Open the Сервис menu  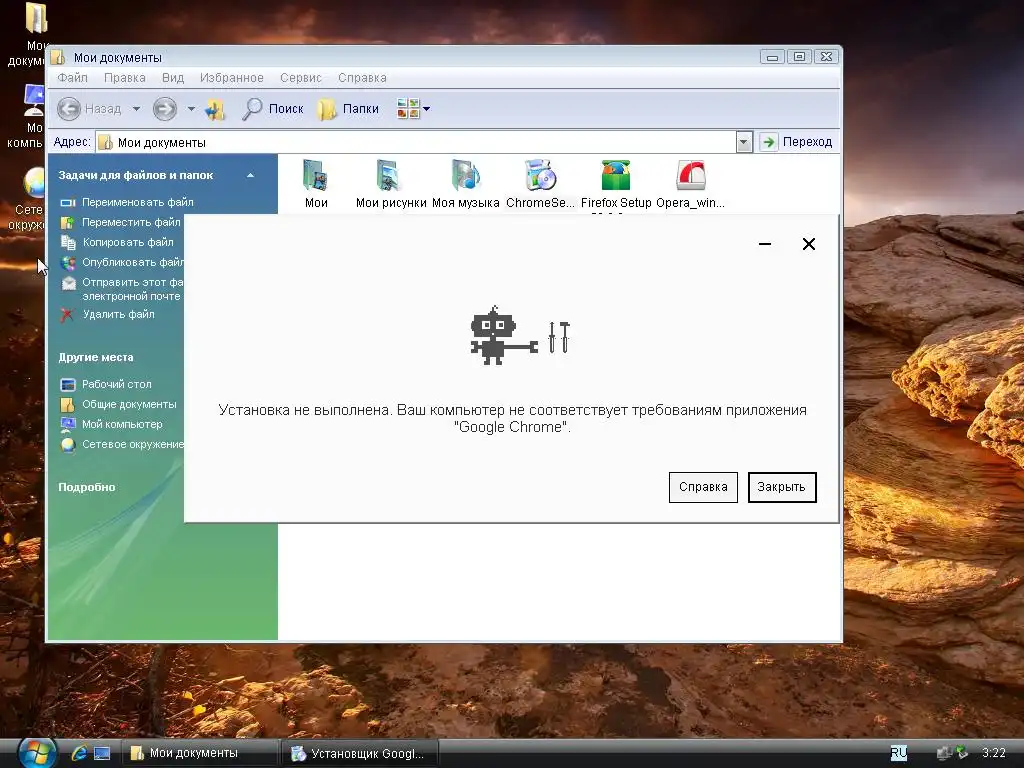click(301, 78)
